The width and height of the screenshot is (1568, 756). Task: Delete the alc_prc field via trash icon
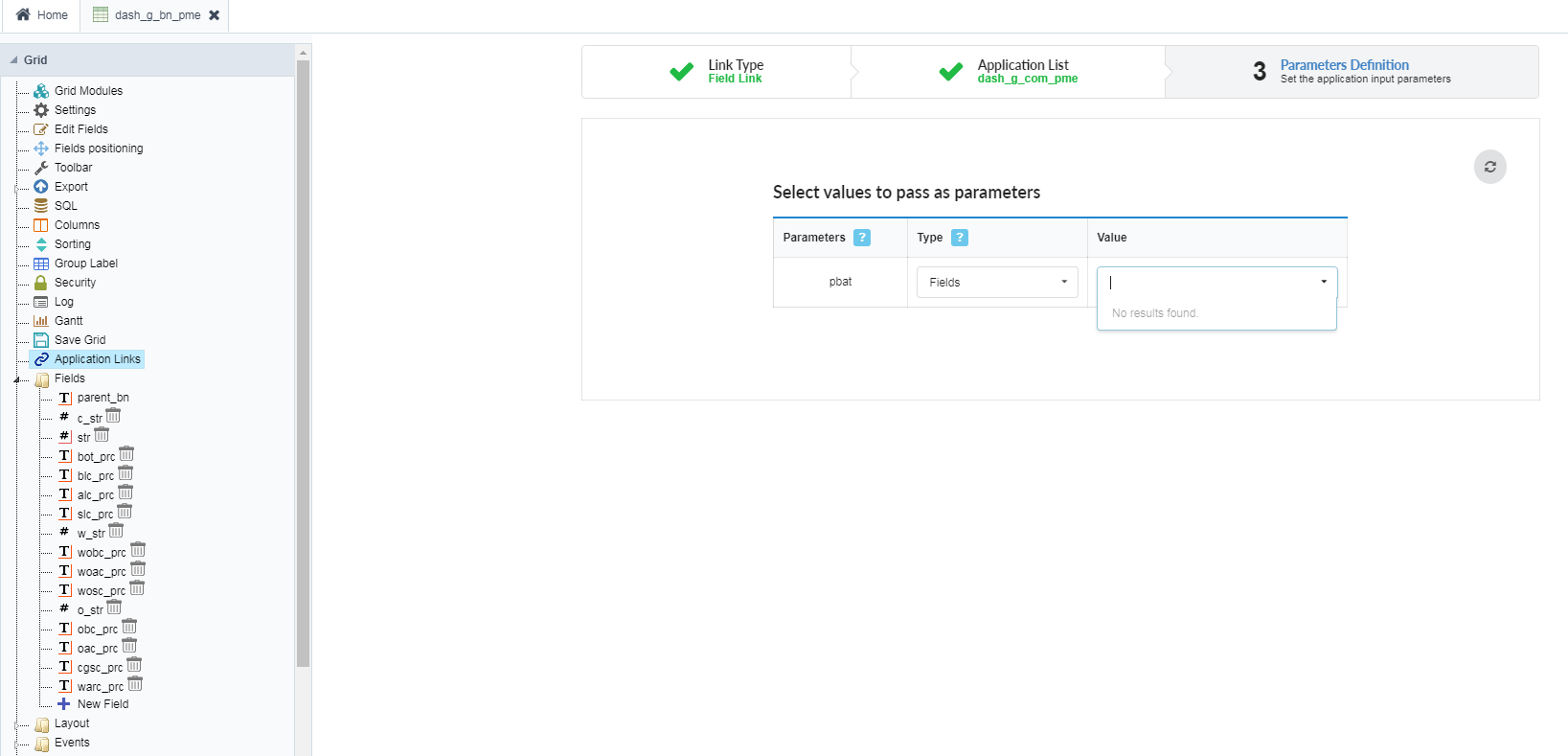pos(125,493)
